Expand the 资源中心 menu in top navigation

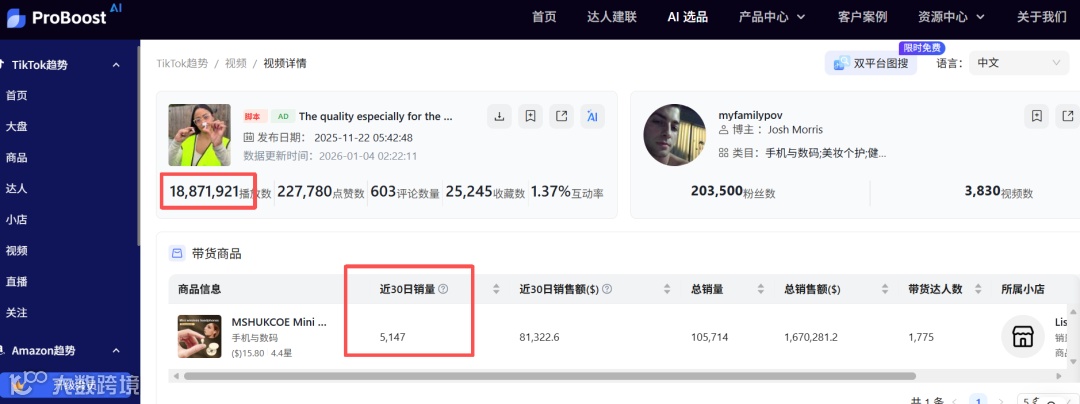tap(951, 17)
